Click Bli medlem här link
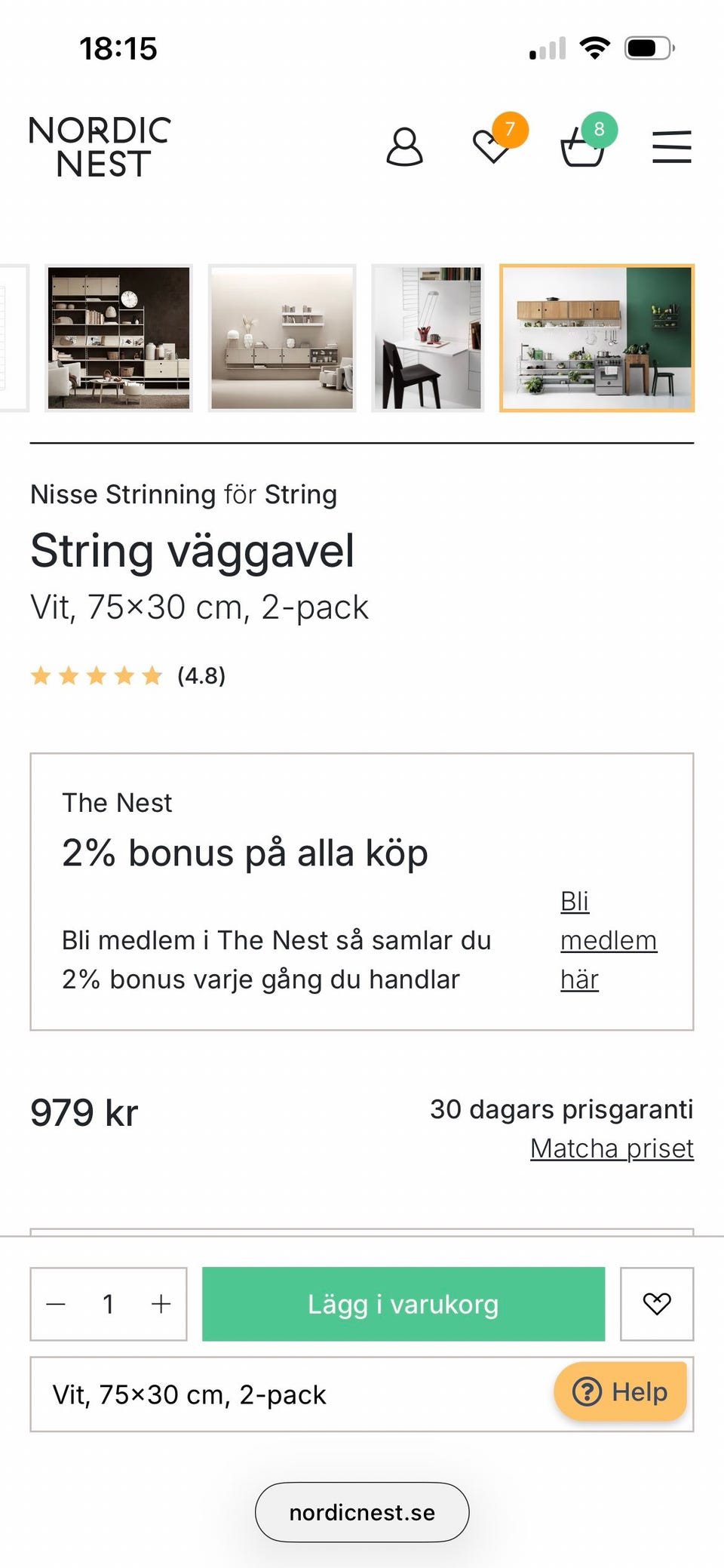 pos(608,940)
